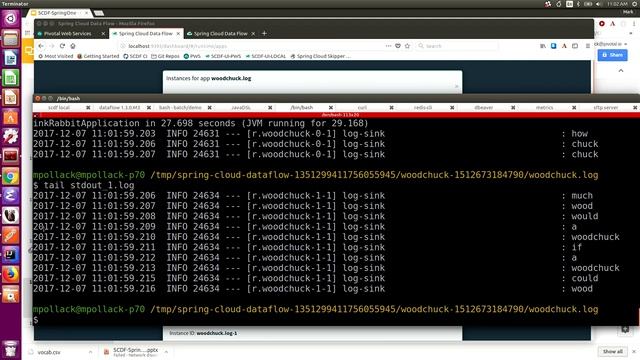Open page actions ellipsis in URL bar
Image resolution: width=640 pixels, height=360 pixels.
(x=388, y=46)
